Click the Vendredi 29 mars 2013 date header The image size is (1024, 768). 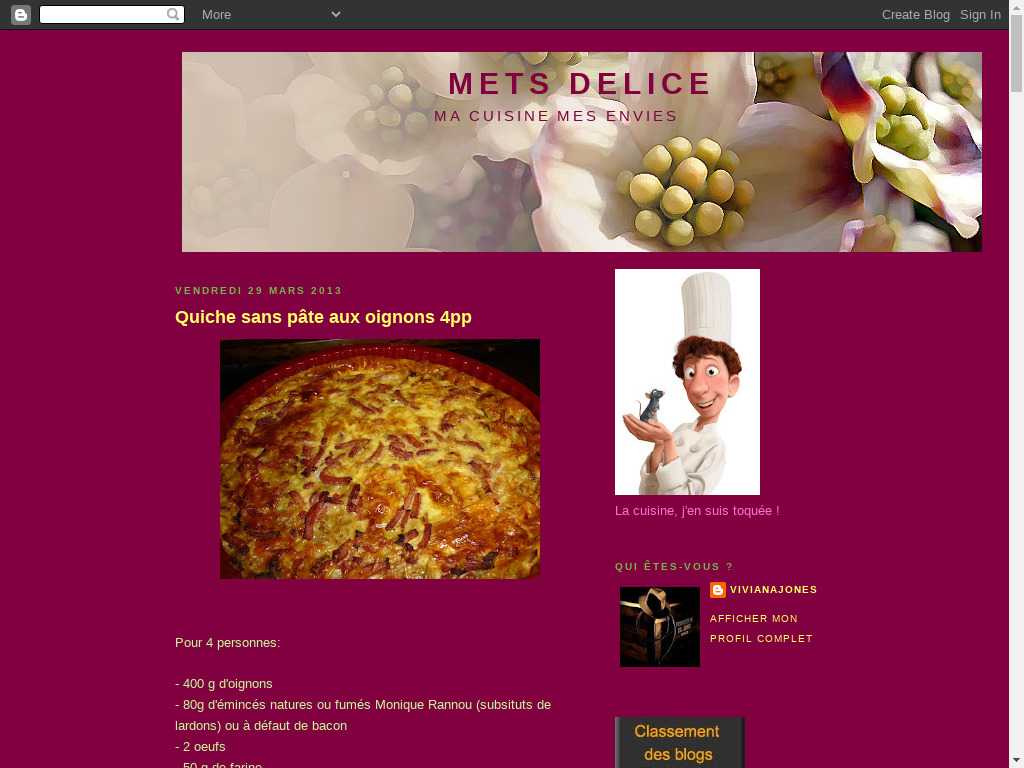(x=259, y=291)
